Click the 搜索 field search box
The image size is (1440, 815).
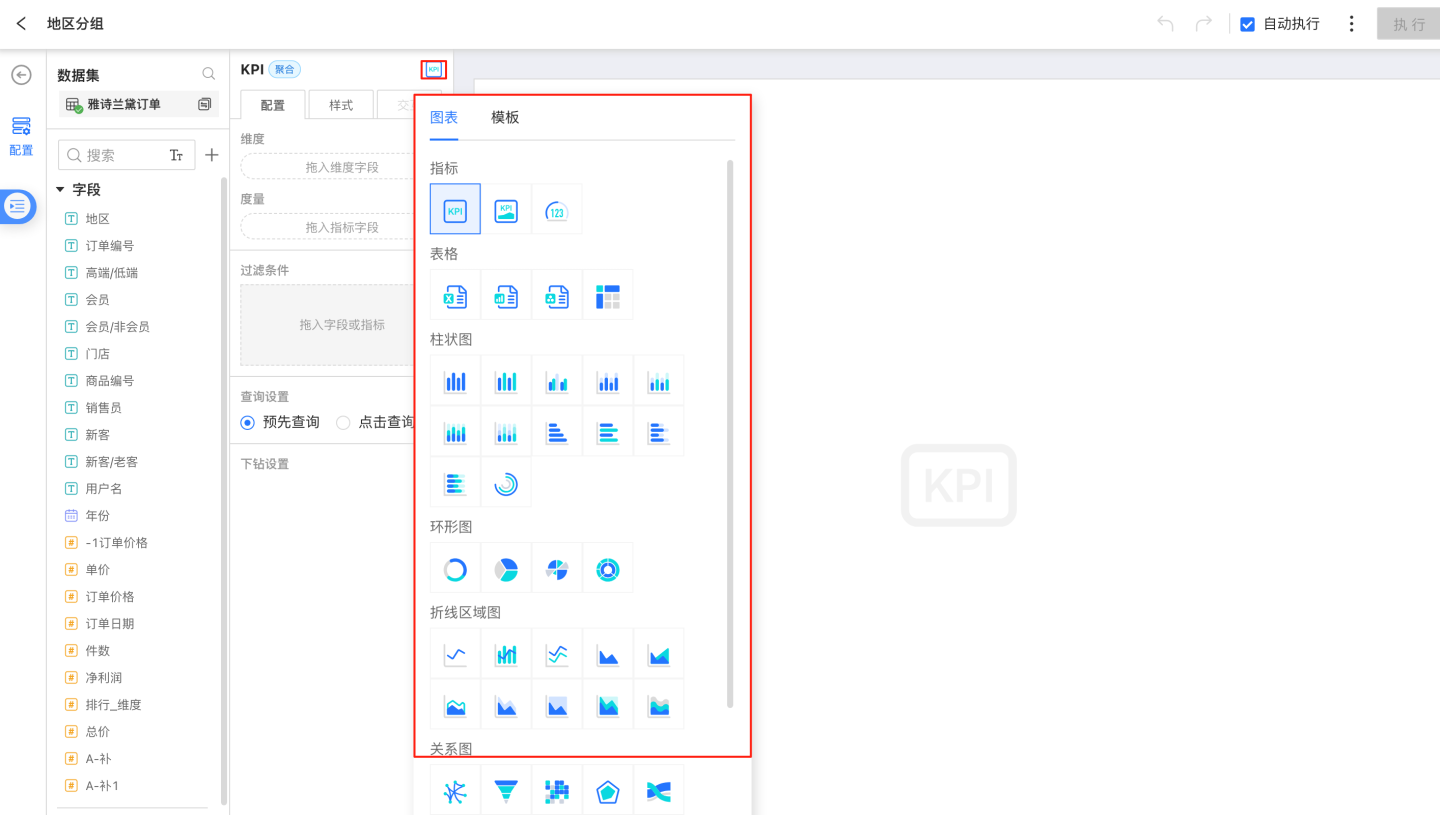pos(112,155)
